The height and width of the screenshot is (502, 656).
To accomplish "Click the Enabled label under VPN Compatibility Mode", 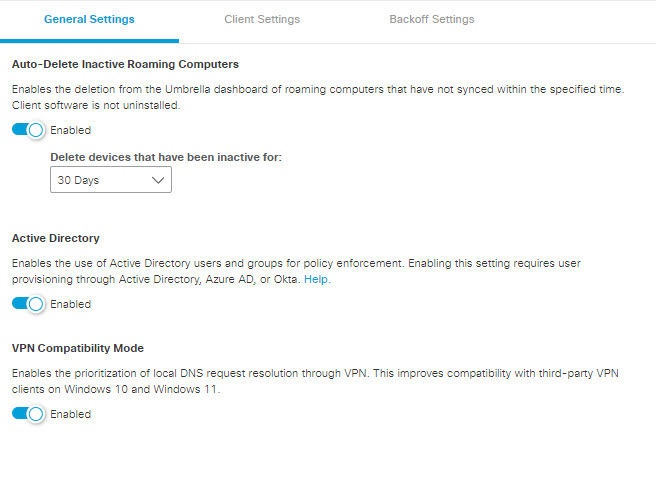I will tap(70, 414).
